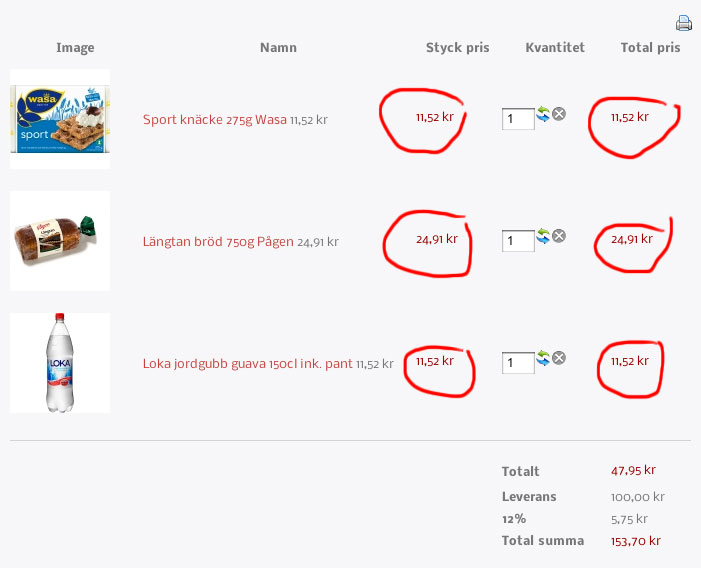
Task: Remove Sport knäcke Wasa from cart
Action: (x=559, y=114)
